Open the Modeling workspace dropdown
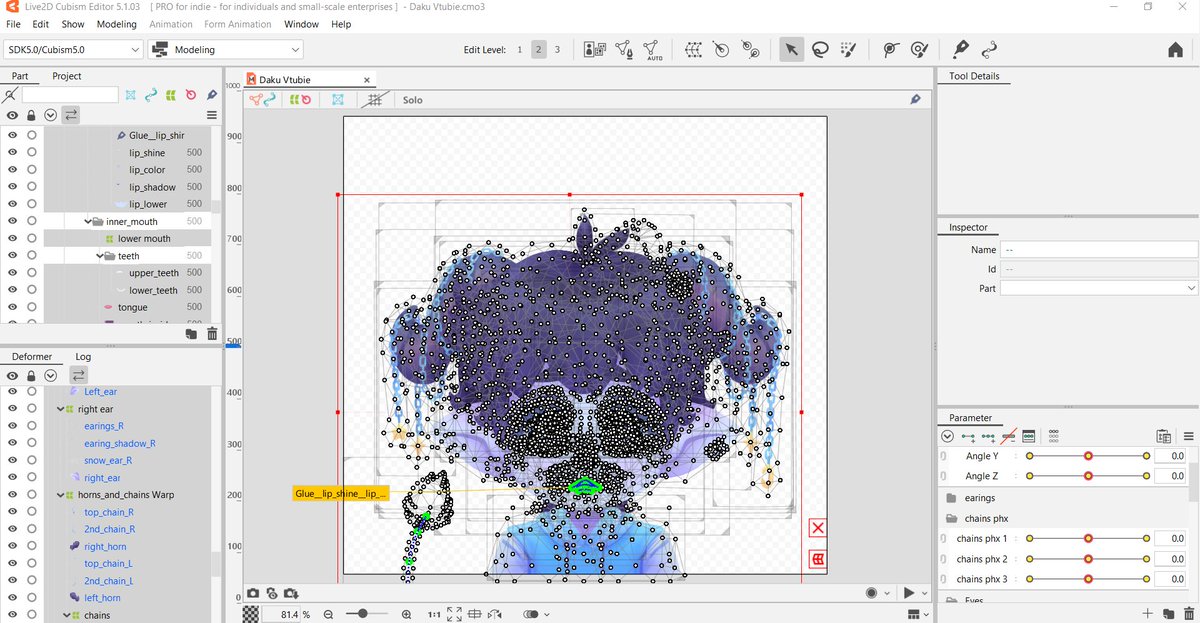Image resolution: width=1200 pixels, height=623 pixels. tap(226, 49)
